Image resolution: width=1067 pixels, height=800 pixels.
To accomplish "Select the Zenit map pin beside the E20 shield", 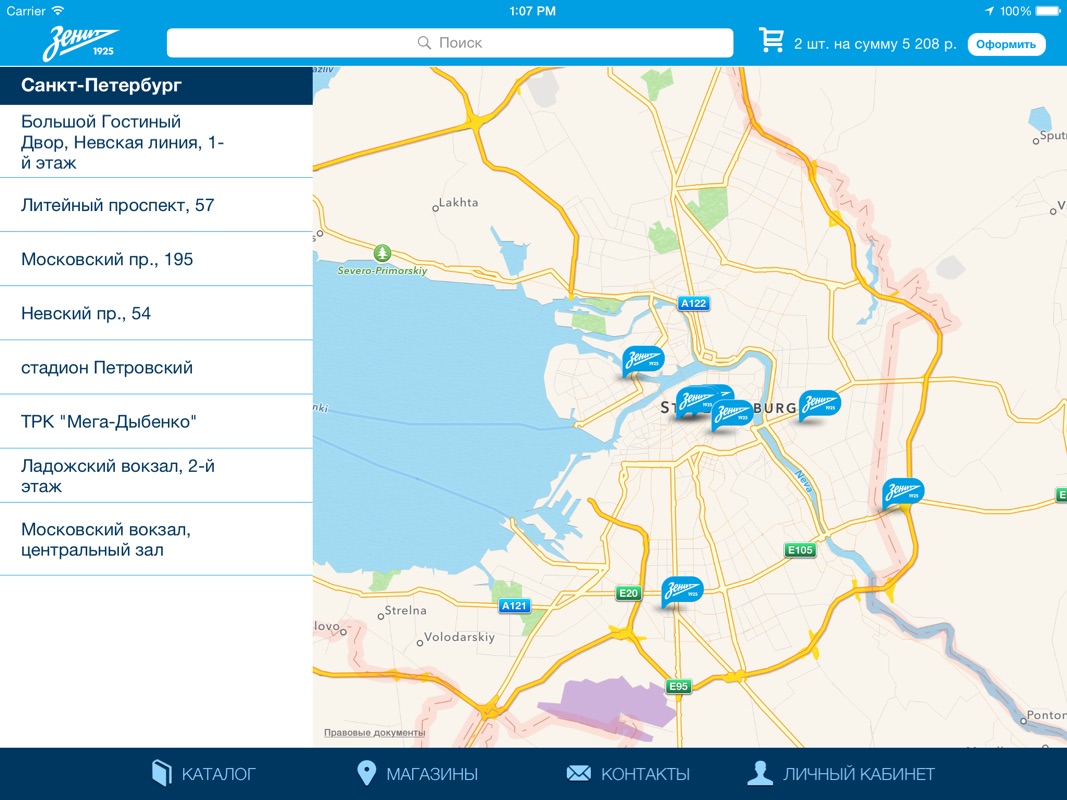I will [x=681, y=591].
